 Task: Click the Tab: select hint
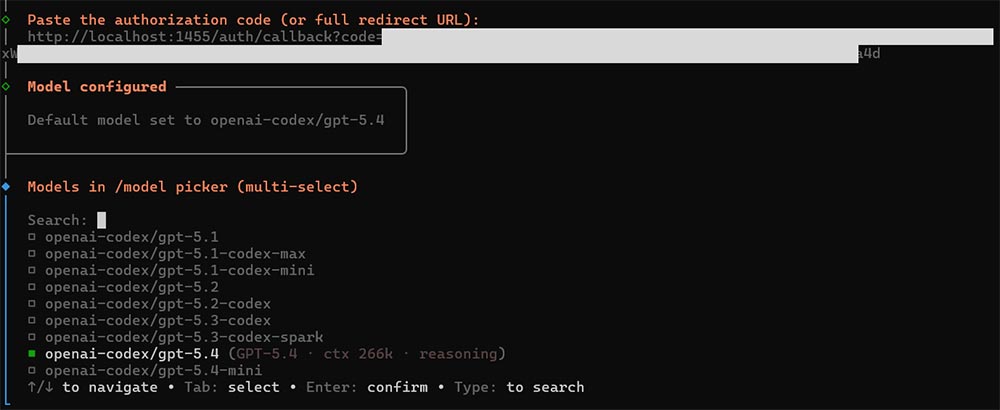tap(236, 387)
